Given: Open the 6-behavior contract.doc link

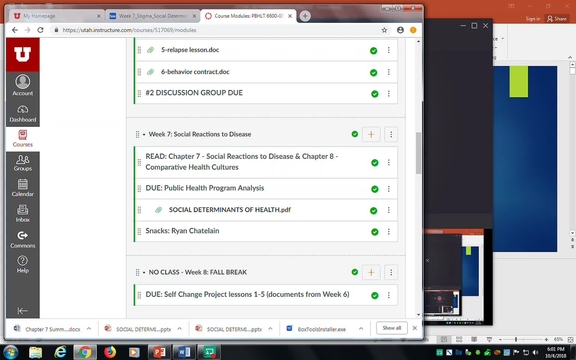Looking at the screenshot, I should click(x=195, y=72).
